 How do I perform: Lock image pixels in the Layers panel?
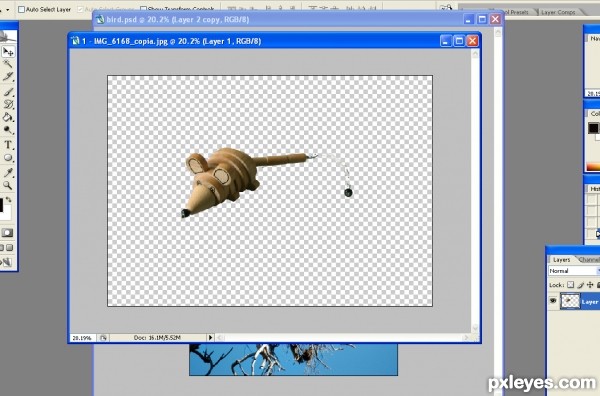click(x=580, y=285)
